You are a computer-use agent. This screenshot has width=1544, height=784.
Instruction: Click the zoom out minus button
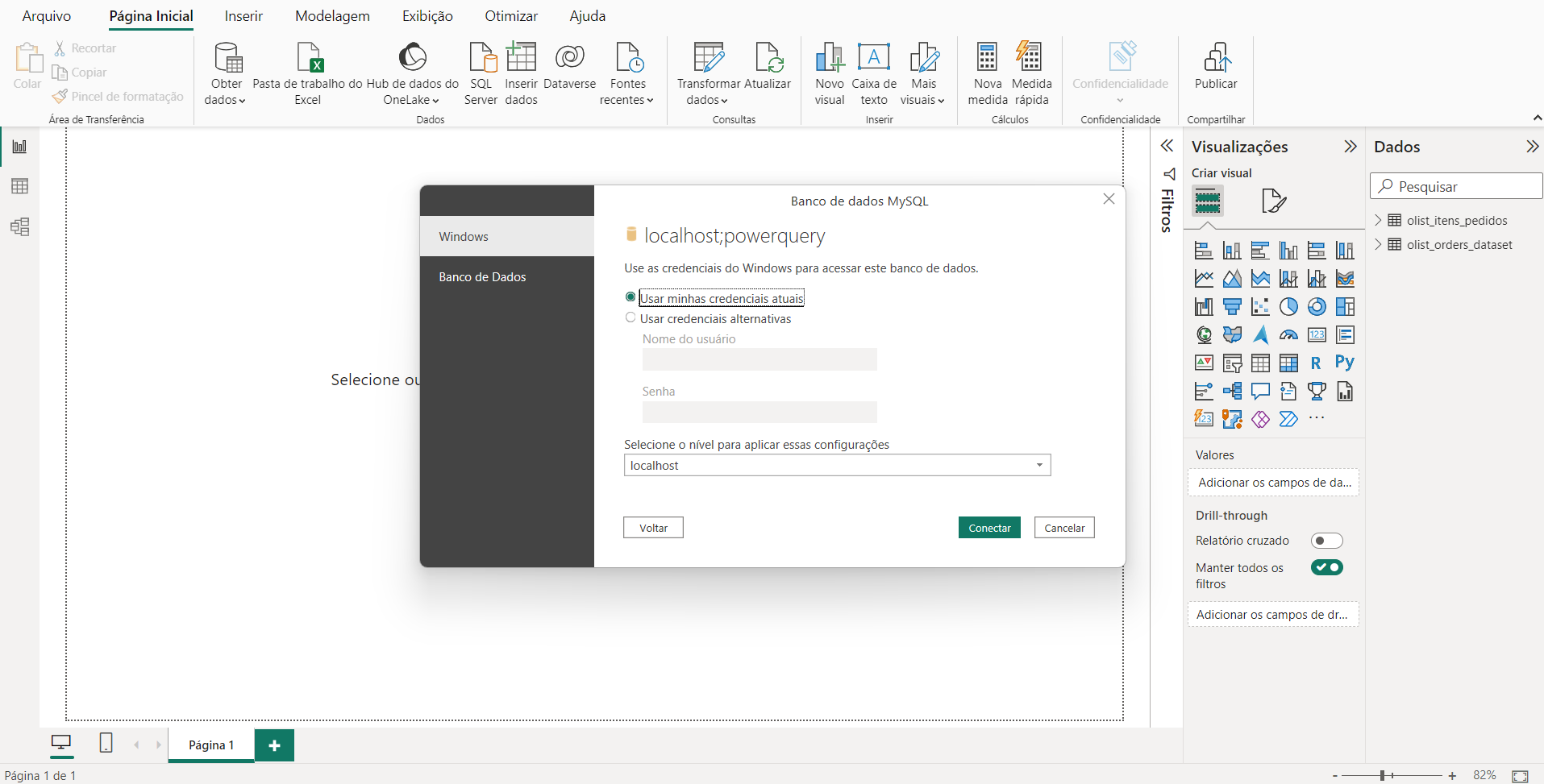tap(1335, 775)
